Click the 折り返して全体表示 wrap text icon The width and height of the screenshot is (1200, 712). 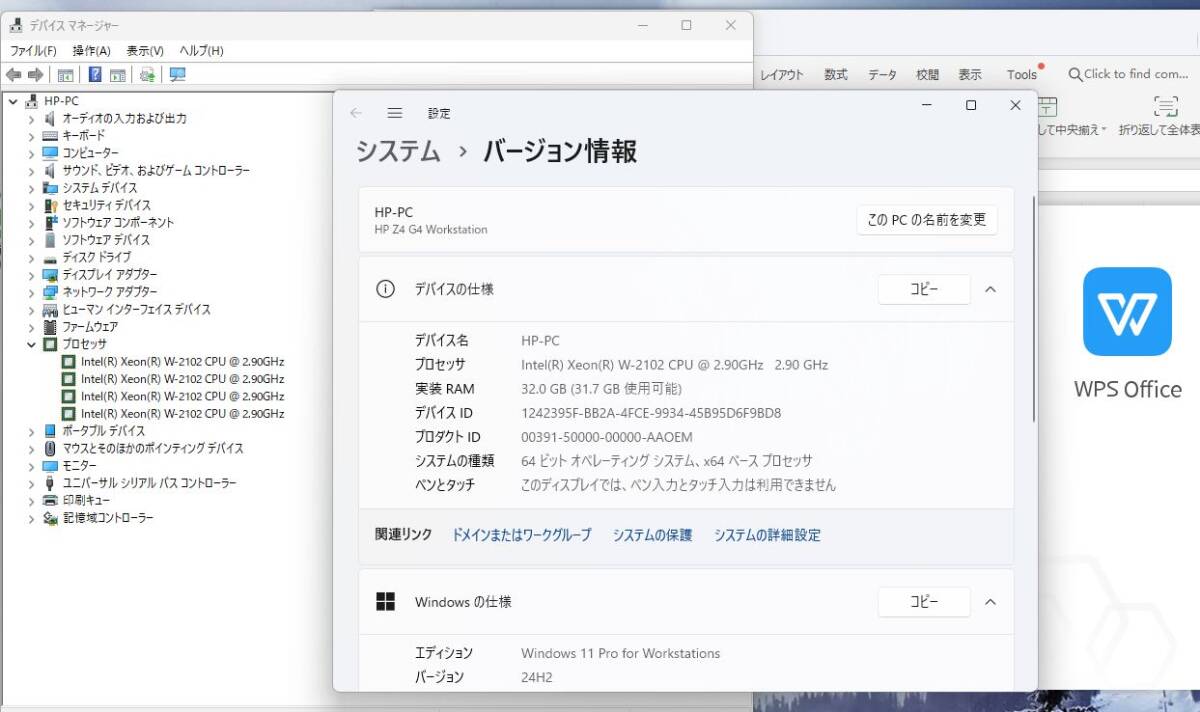point(1166,107)
